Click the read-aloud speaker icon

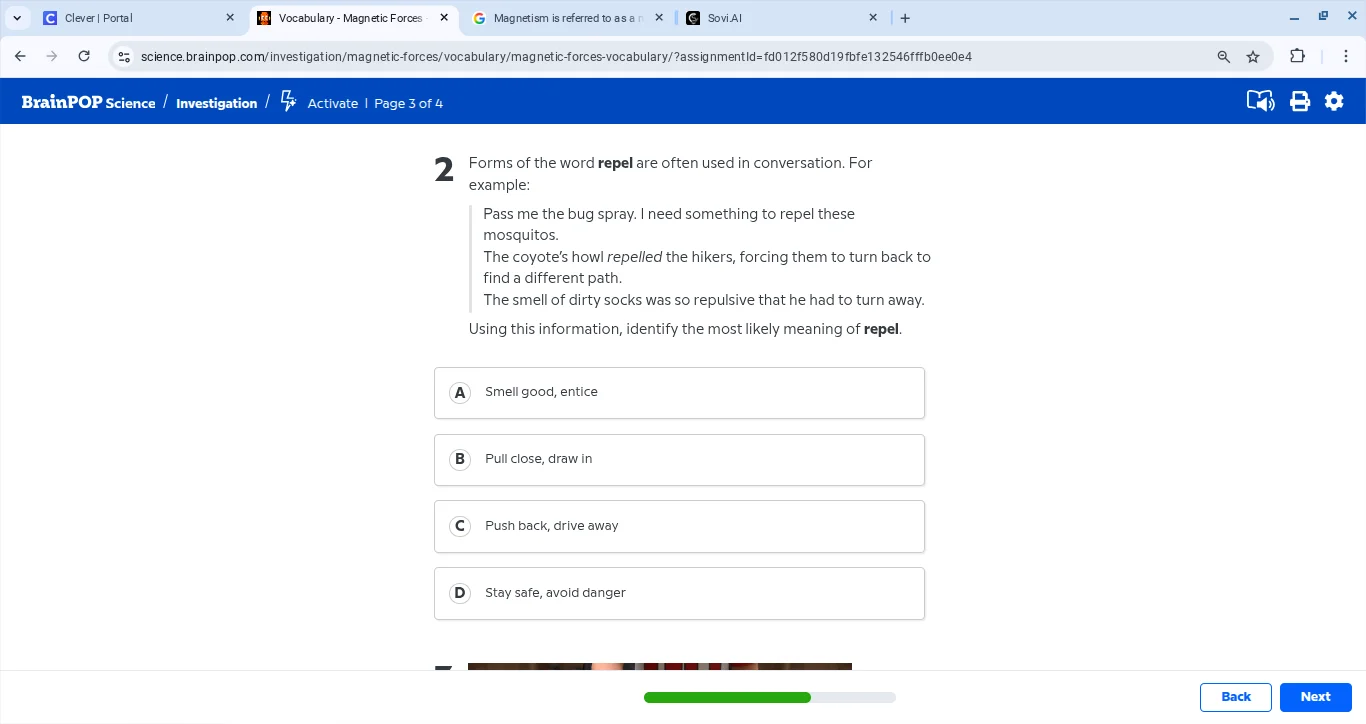click(x=1260, y=101)
